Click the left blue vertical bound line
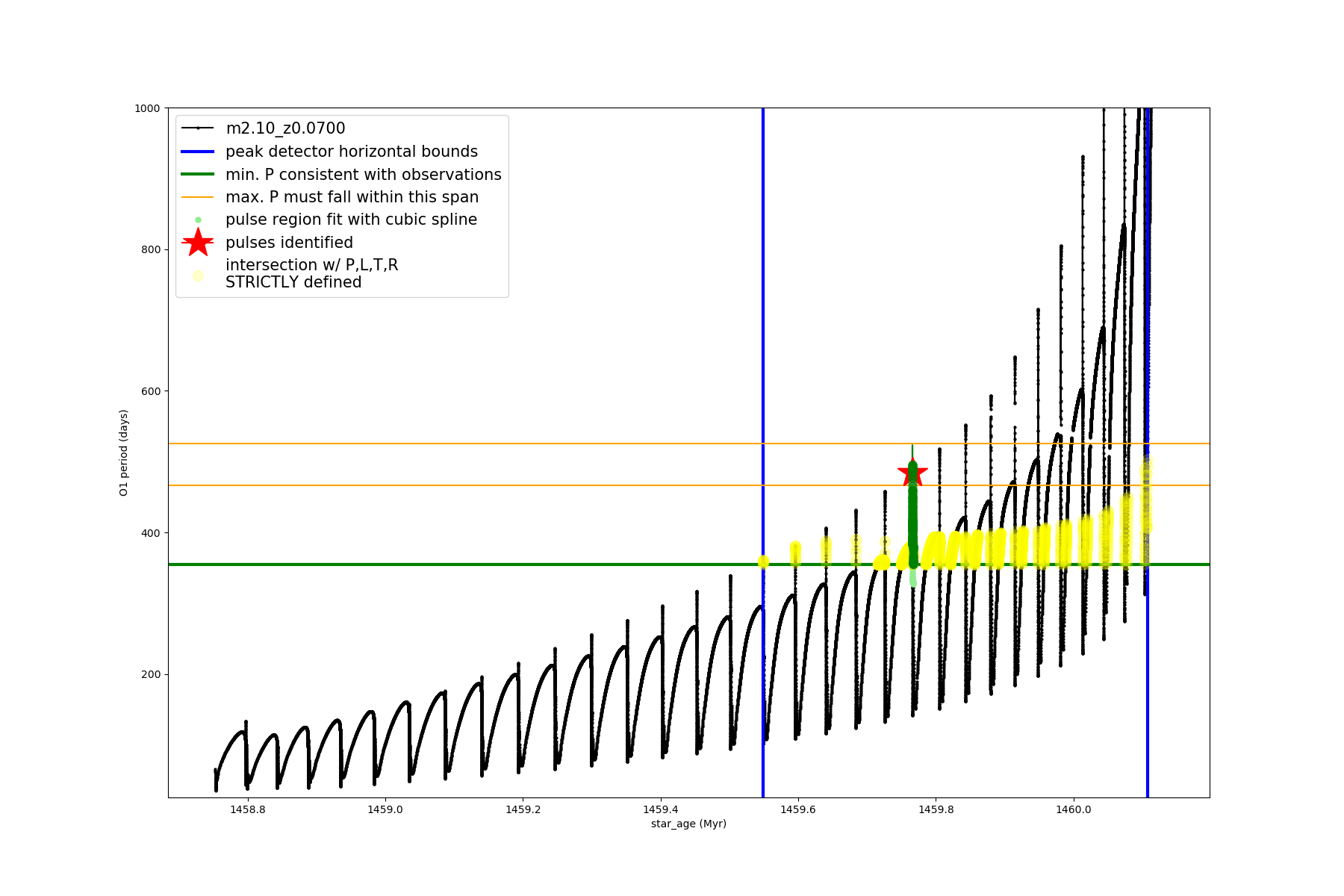Image resolution: width=1344 pixels, height=896 pixels. click(x=763, y=336)
